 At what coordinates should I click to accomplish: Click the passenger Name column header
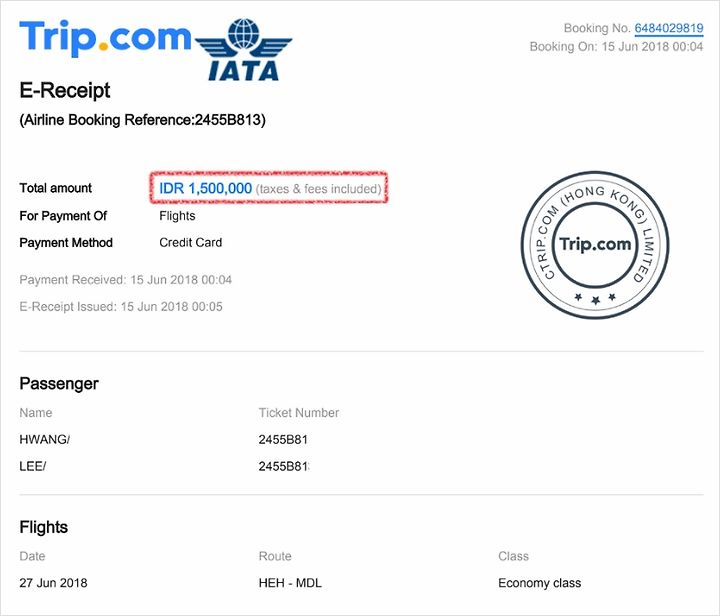(x=36, y=413)
